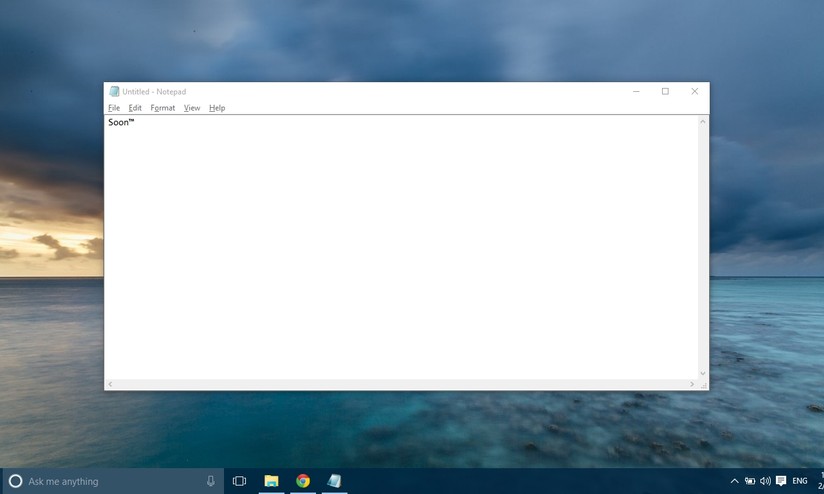Open the ENG language selector
824x494 pixels.
800,481
